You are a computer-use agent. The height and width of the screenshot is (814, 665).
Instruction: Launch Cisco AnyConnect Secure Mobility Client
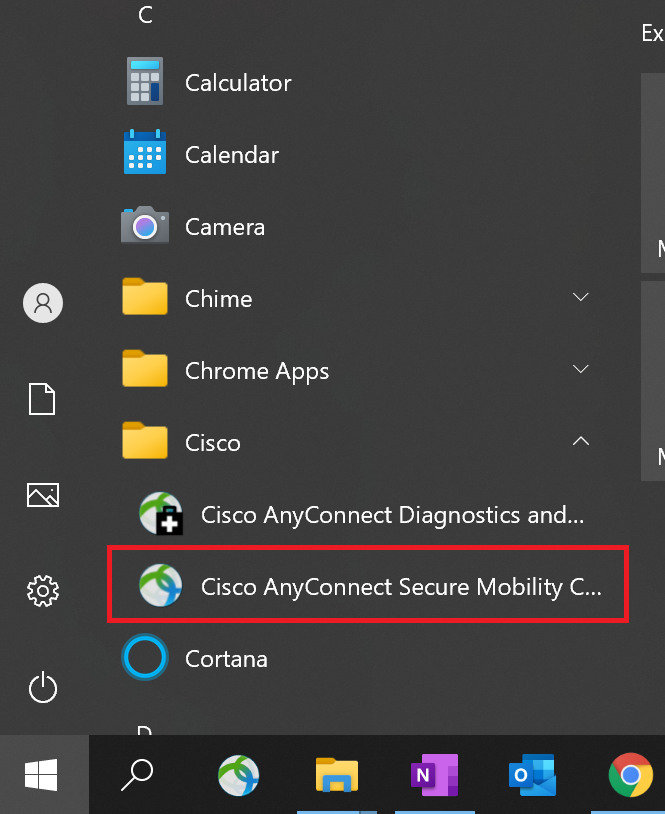coord(368,586)
